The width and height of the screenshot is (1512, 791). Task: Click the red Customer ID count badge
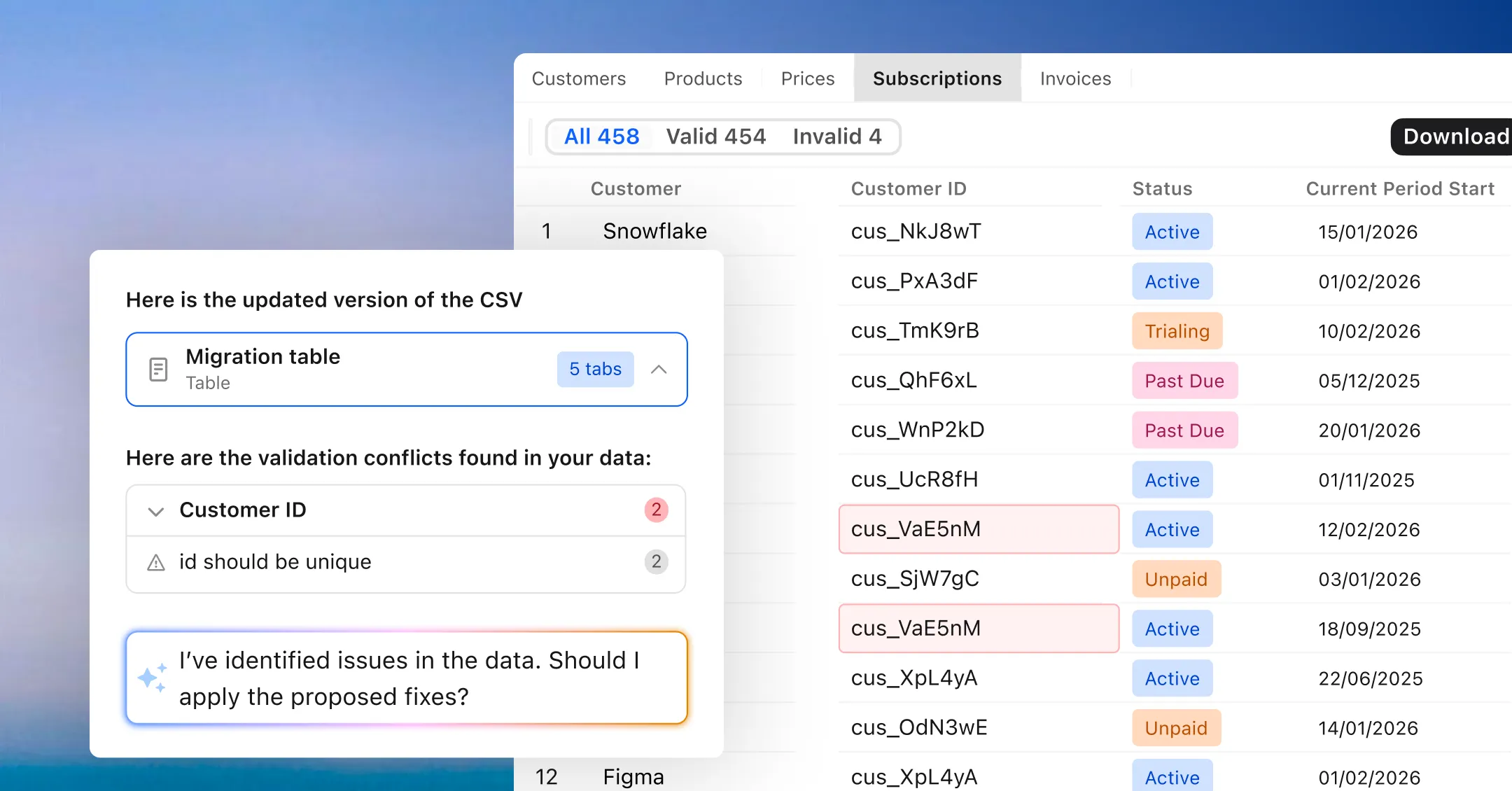656,510
